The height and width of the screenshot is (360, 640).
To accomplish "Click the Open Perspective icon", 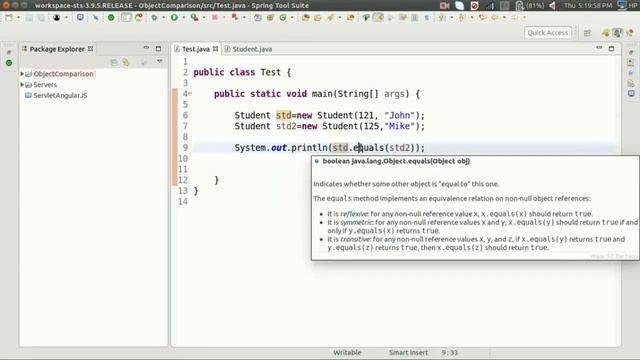I will click(x=587, y=33).
